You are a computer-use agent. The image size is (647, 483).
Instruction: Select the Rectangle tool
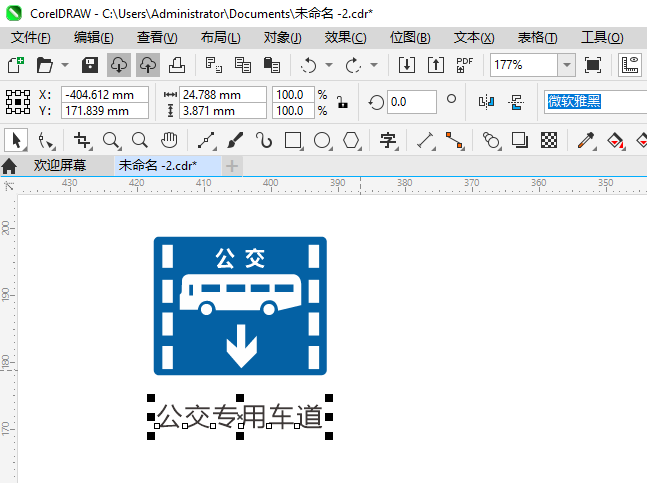coord(293,141)
